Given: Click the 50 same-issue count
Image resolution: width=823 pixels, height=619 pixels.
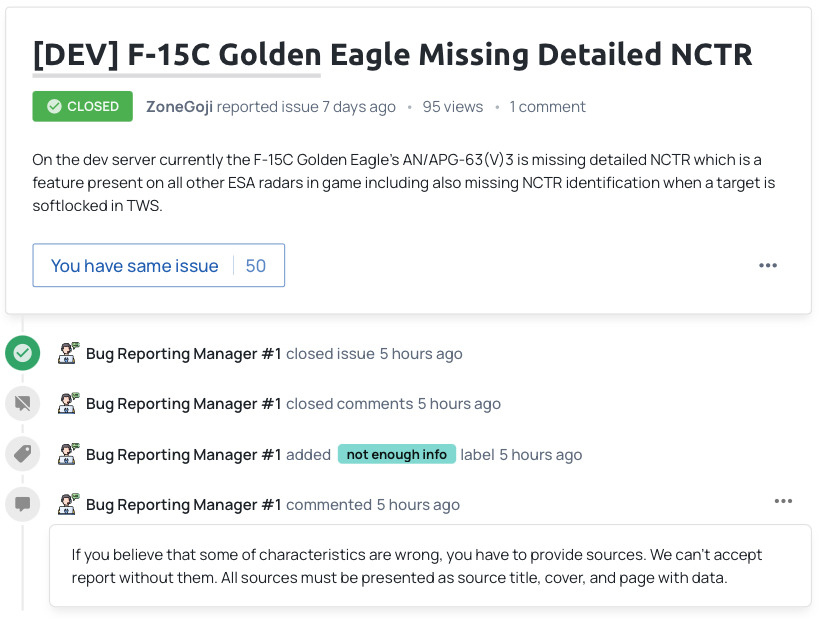Looking at the screenshot, I should click(256, 266).
